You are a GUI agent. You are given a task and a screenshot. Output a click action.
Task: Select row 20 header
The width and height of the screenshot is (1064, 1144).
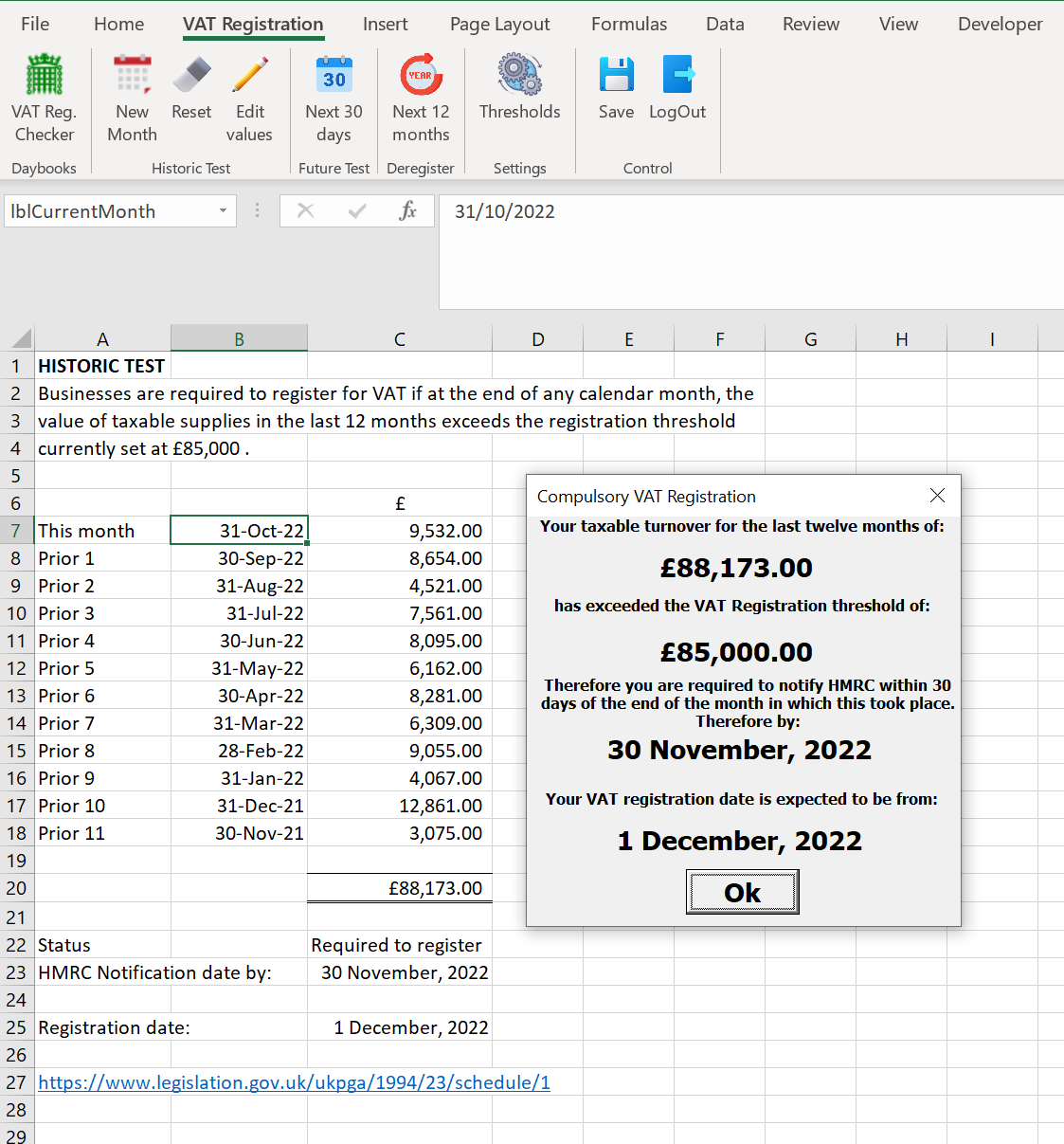click(x=16, y=888)
